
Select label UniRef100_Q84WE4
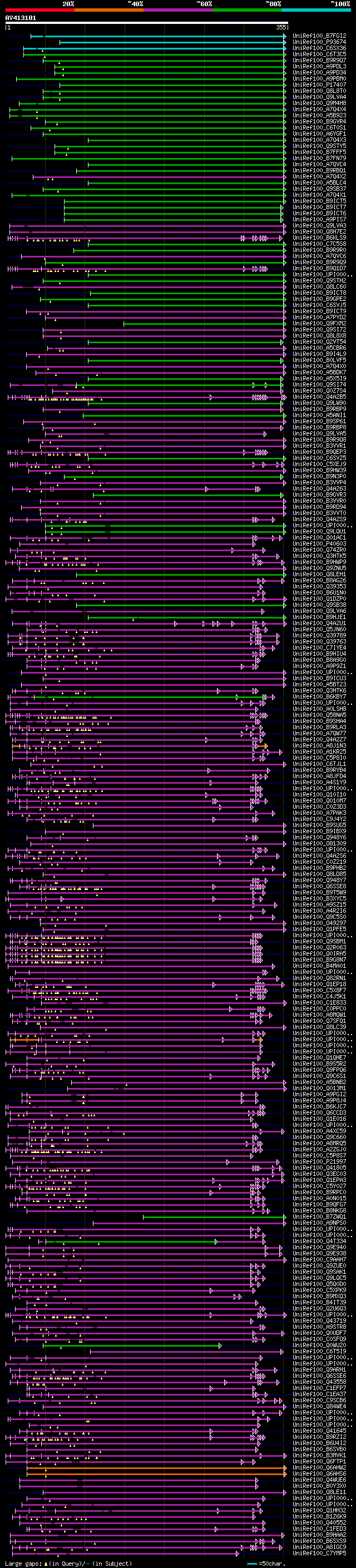coord(319,1406)
